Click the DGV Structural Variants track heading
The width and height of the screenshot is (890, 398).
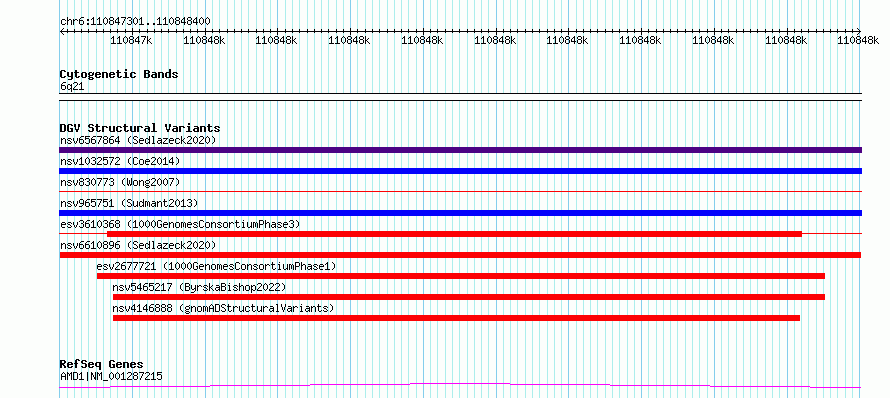(x=140, y=128)
